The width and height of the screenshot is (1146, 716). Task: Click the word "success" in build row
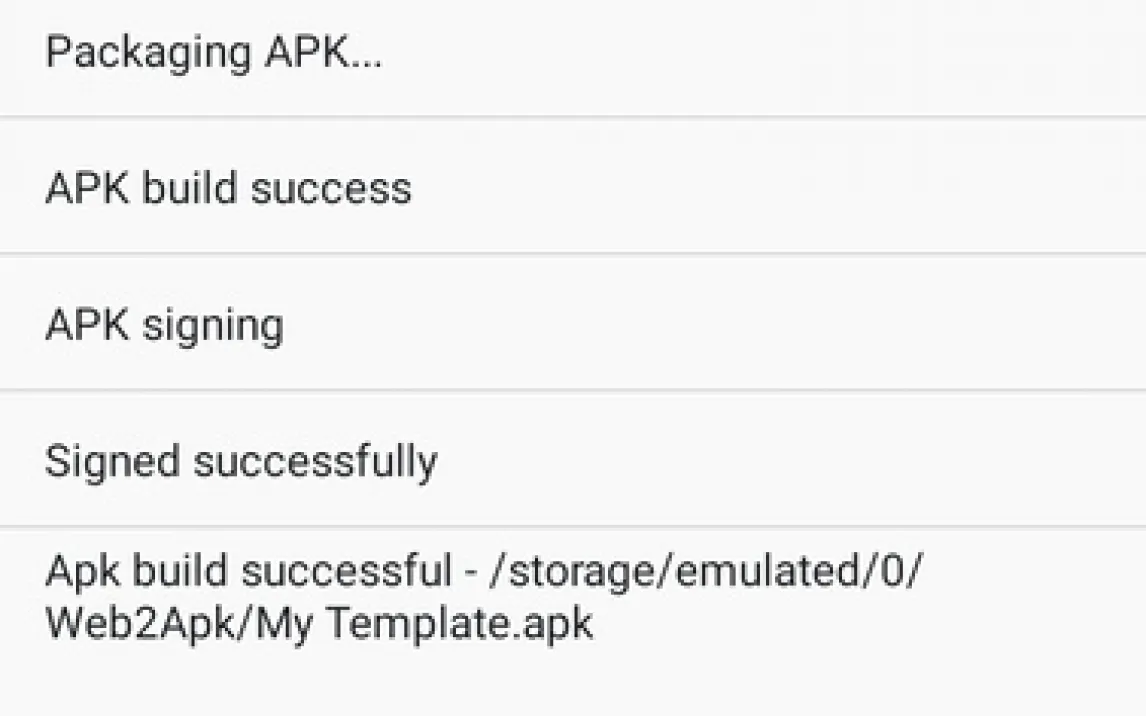tap(331, 189)
